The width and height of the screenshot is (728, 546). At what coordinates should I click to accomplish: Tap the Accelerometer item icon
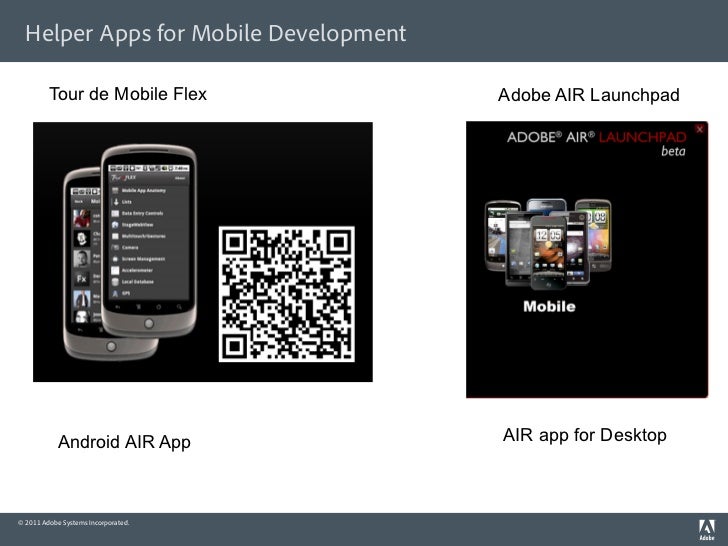tap(115, 270)
